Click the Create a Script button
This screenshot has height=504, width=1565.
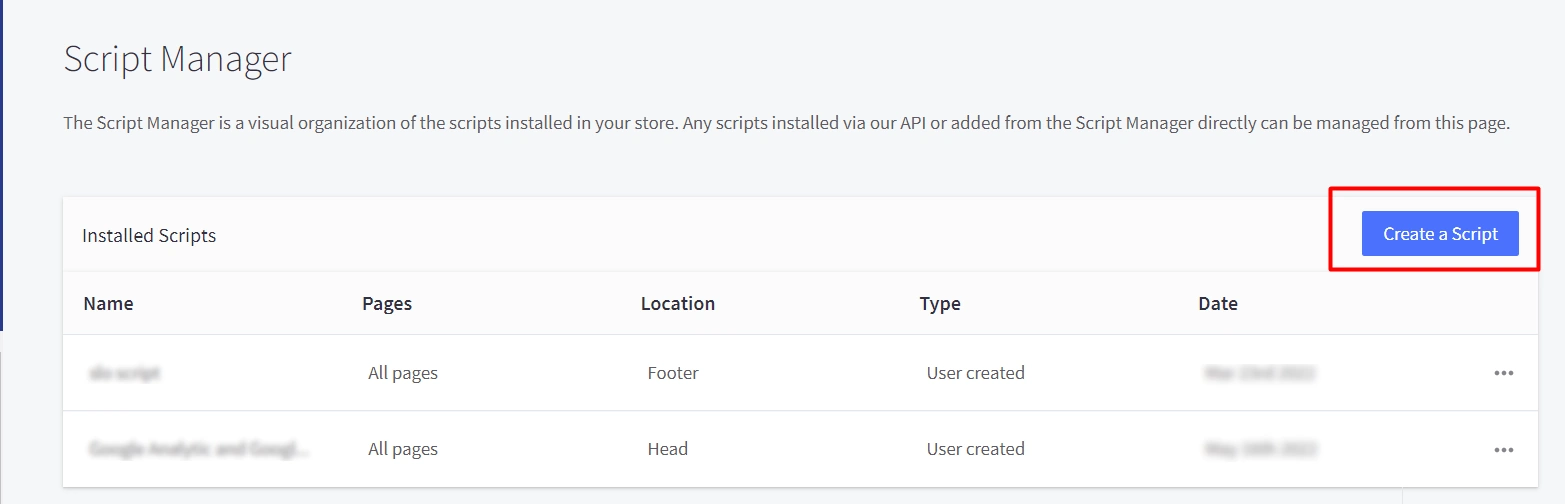pos(1440,234)
